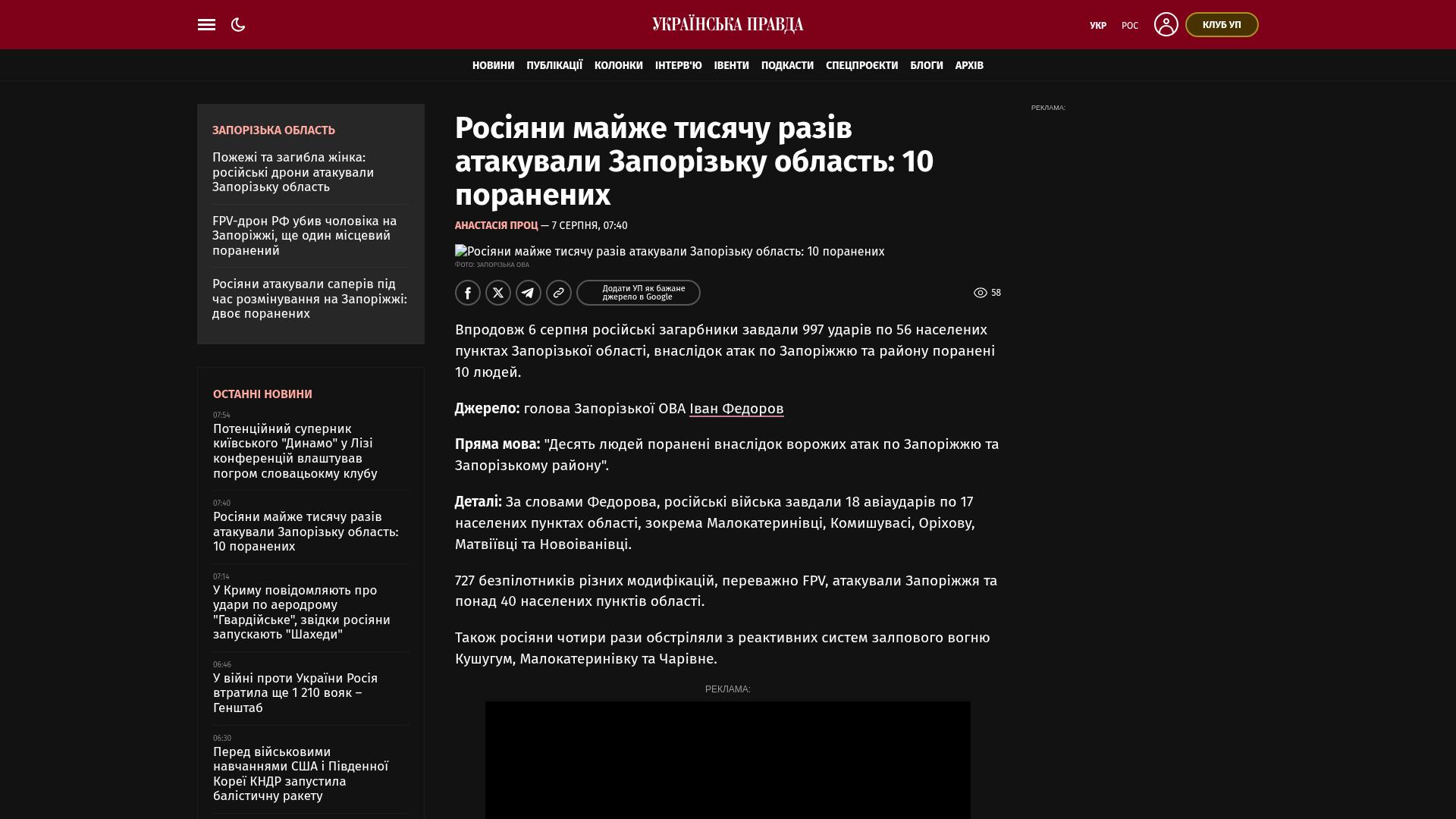Open Запорізька область section heading

(274, 130)
